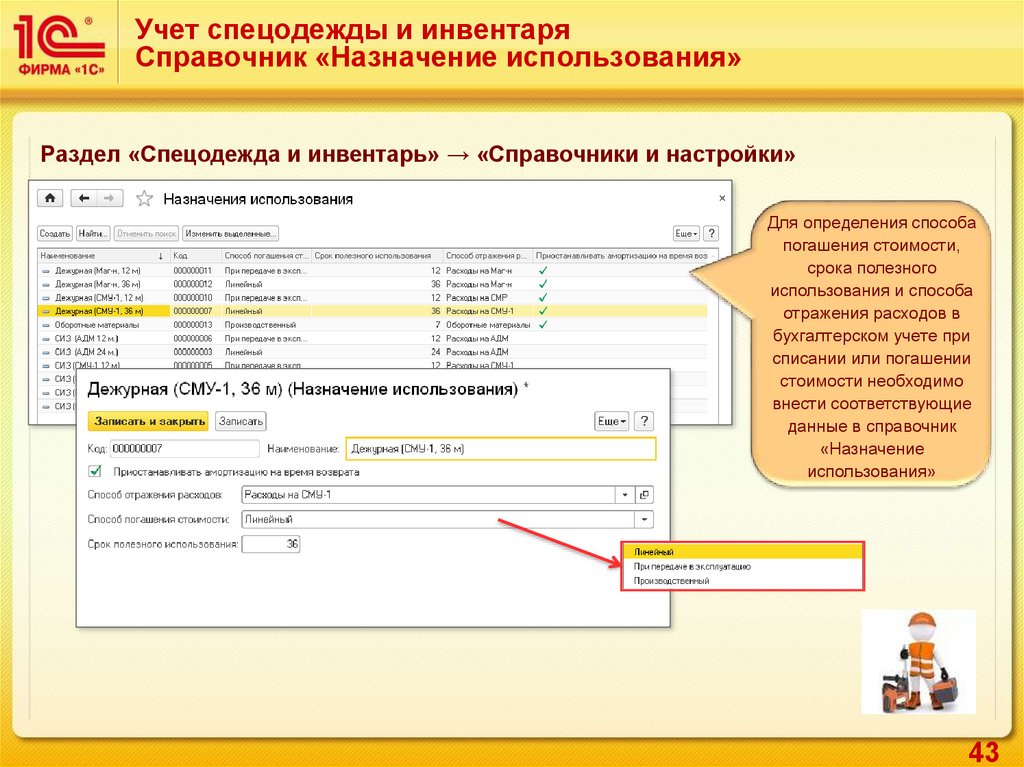Choose Производственный option
Image resolution: width=1024 pixels, height=767 pixels.
click(x=743, y=581)
